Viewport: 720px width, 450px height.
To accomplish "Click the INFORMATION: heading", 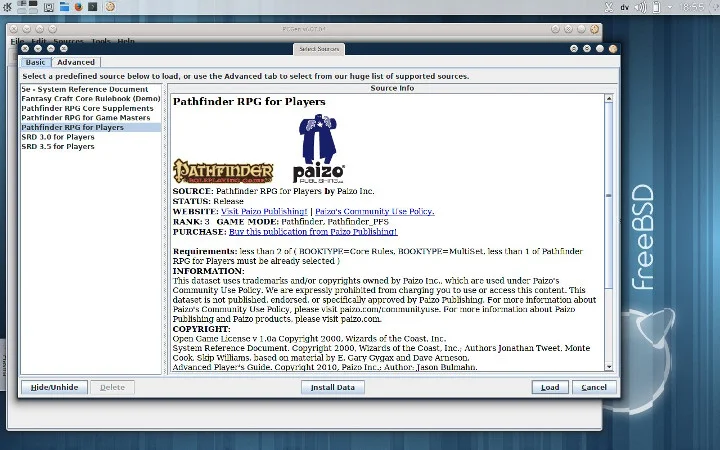I will (x=208, y=271).
